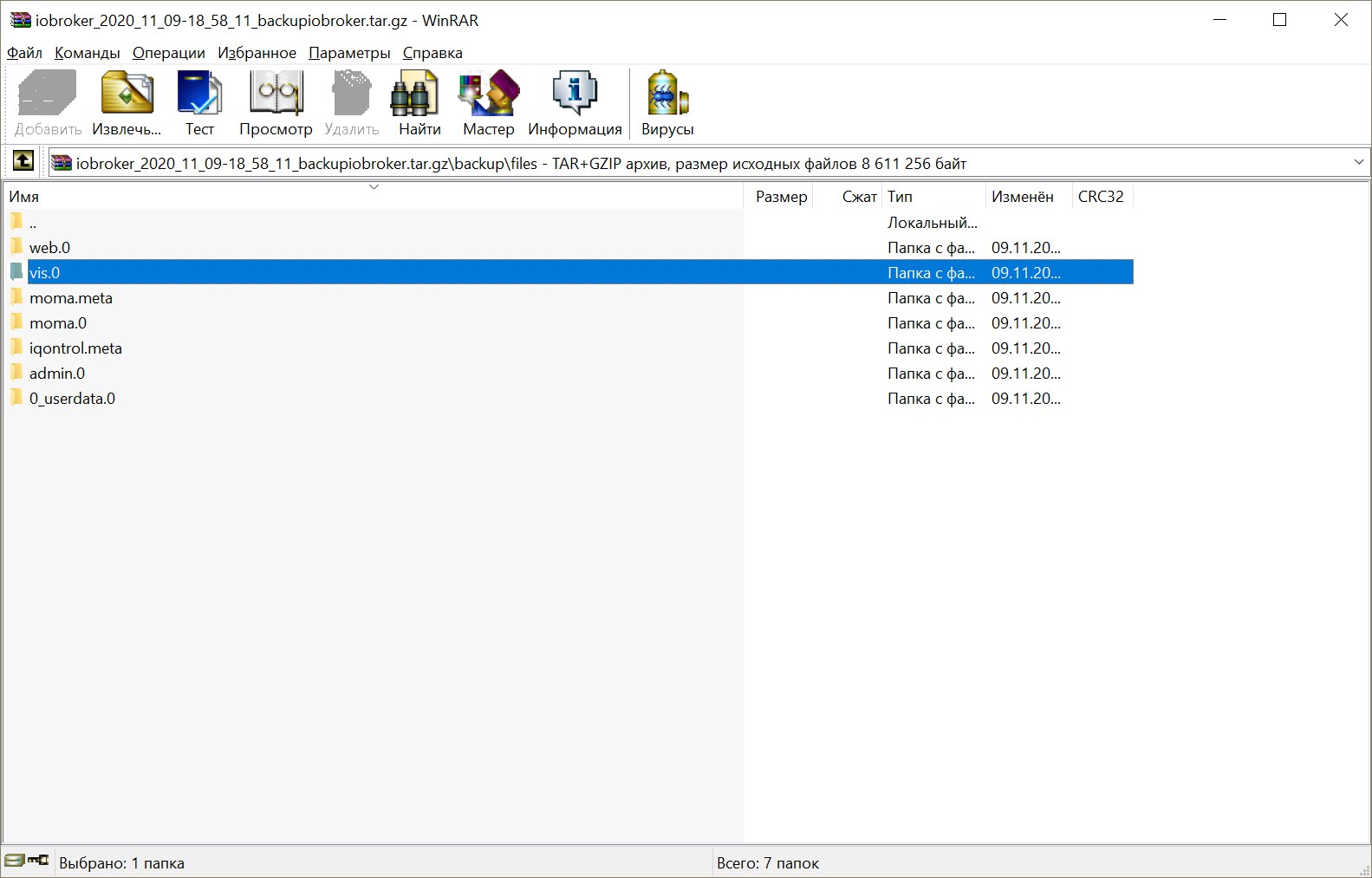Click the Добавить (Add) toolbar icon
This screenshot has height=878, width=1372.
point(48,93)
